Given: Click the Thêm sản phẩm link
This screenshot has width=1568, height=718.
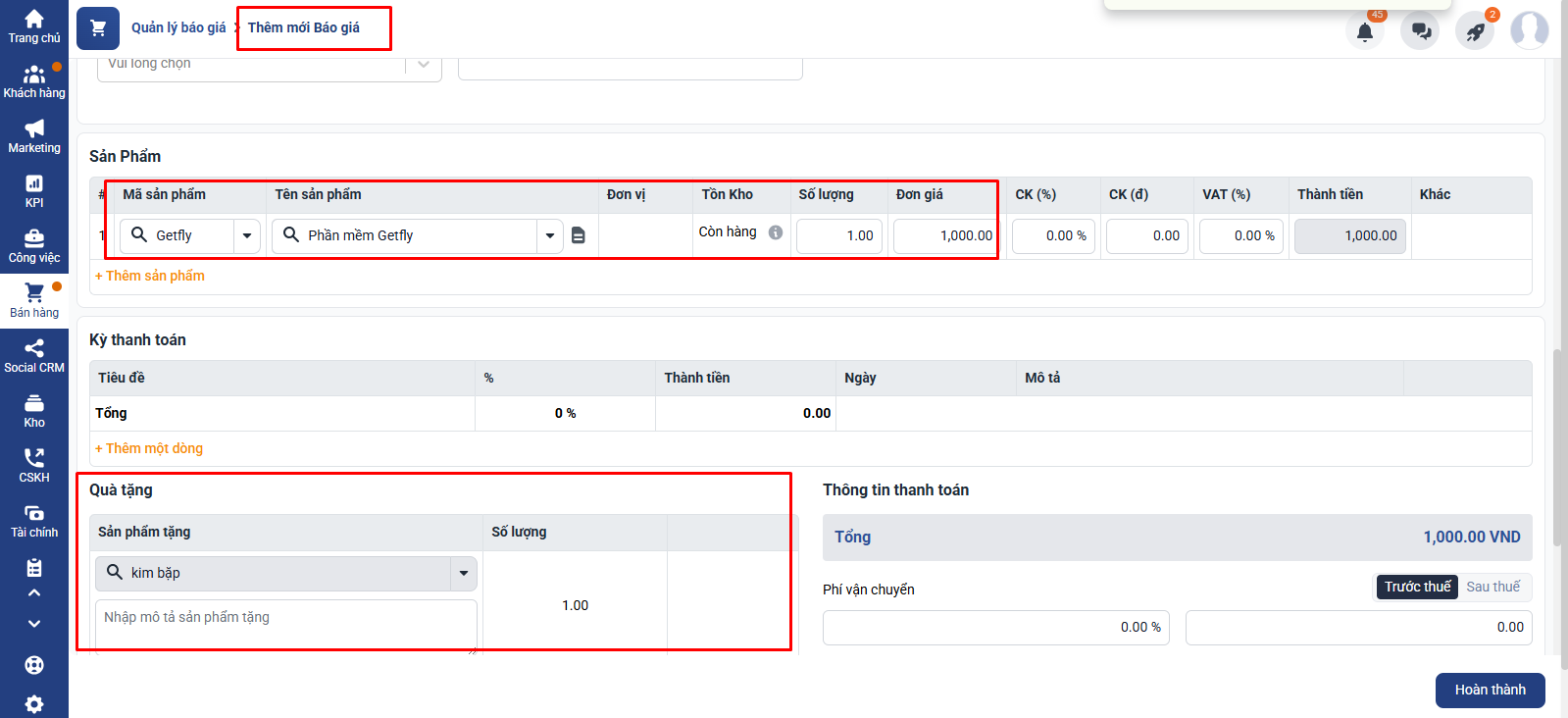Looking at the screenshot, I should [150, 276].
